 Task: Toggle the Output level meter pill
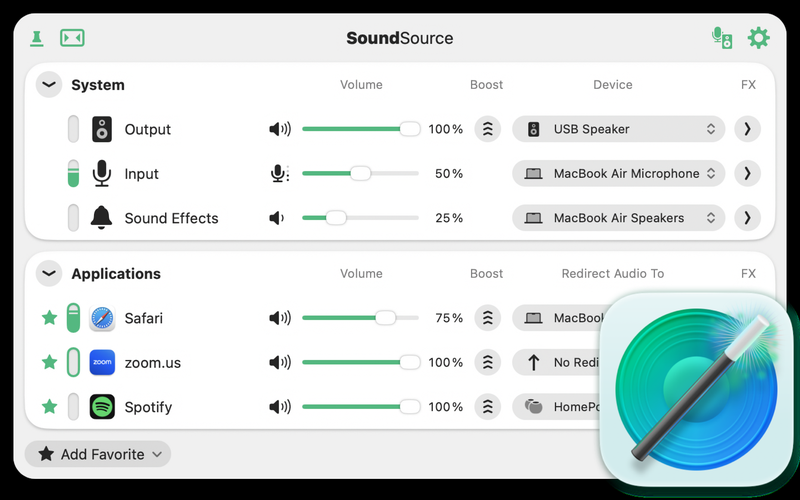click(73, 129)
